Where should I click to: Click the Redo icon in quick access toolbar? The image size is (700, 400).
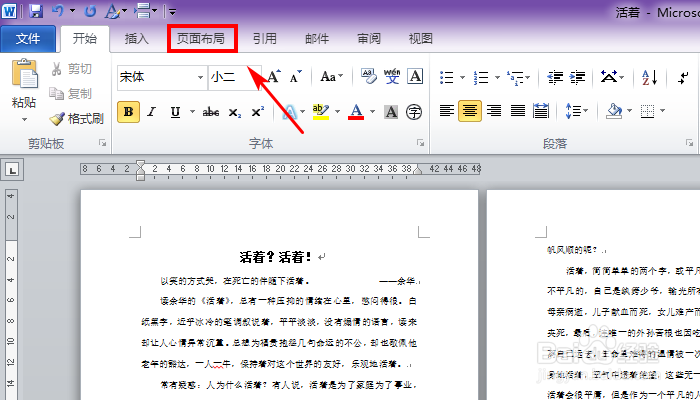pyautogui.click(x=90, y=11)
